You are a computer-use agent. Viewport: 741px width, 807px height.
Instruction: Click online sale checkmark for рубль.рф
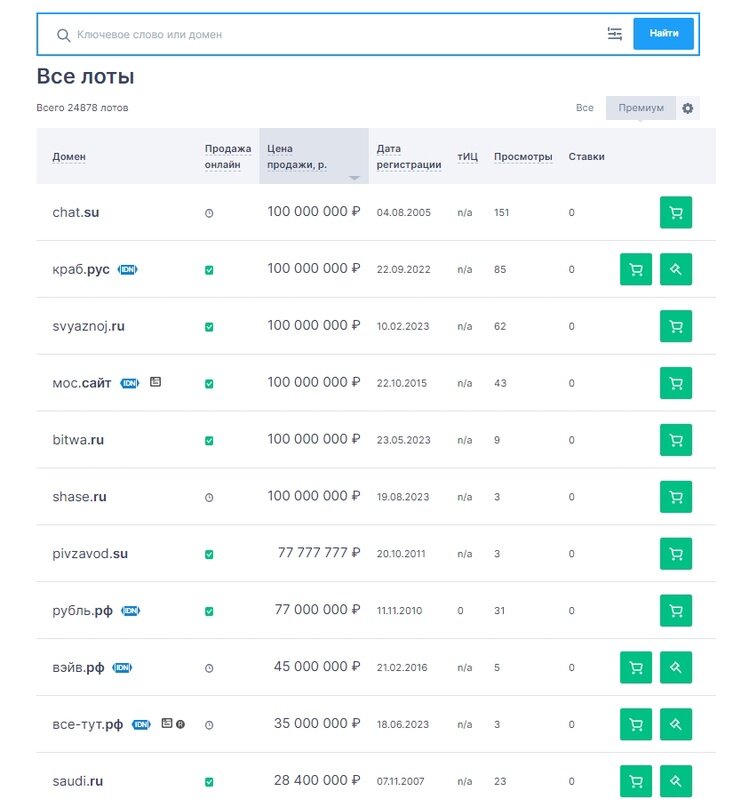tap(209, 611)
